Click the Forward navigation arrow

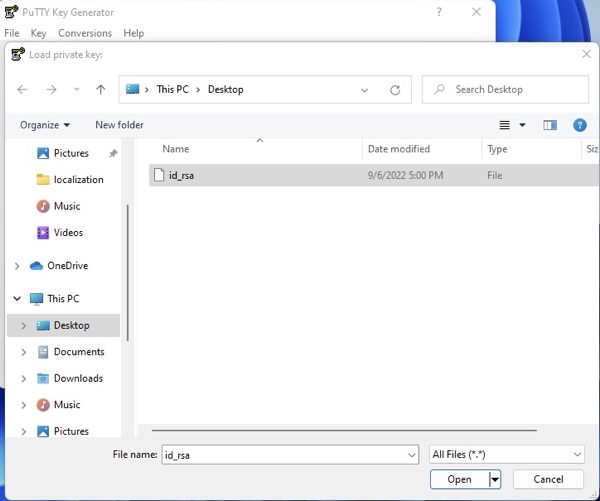pyautogui.click(x=51, y=90)
